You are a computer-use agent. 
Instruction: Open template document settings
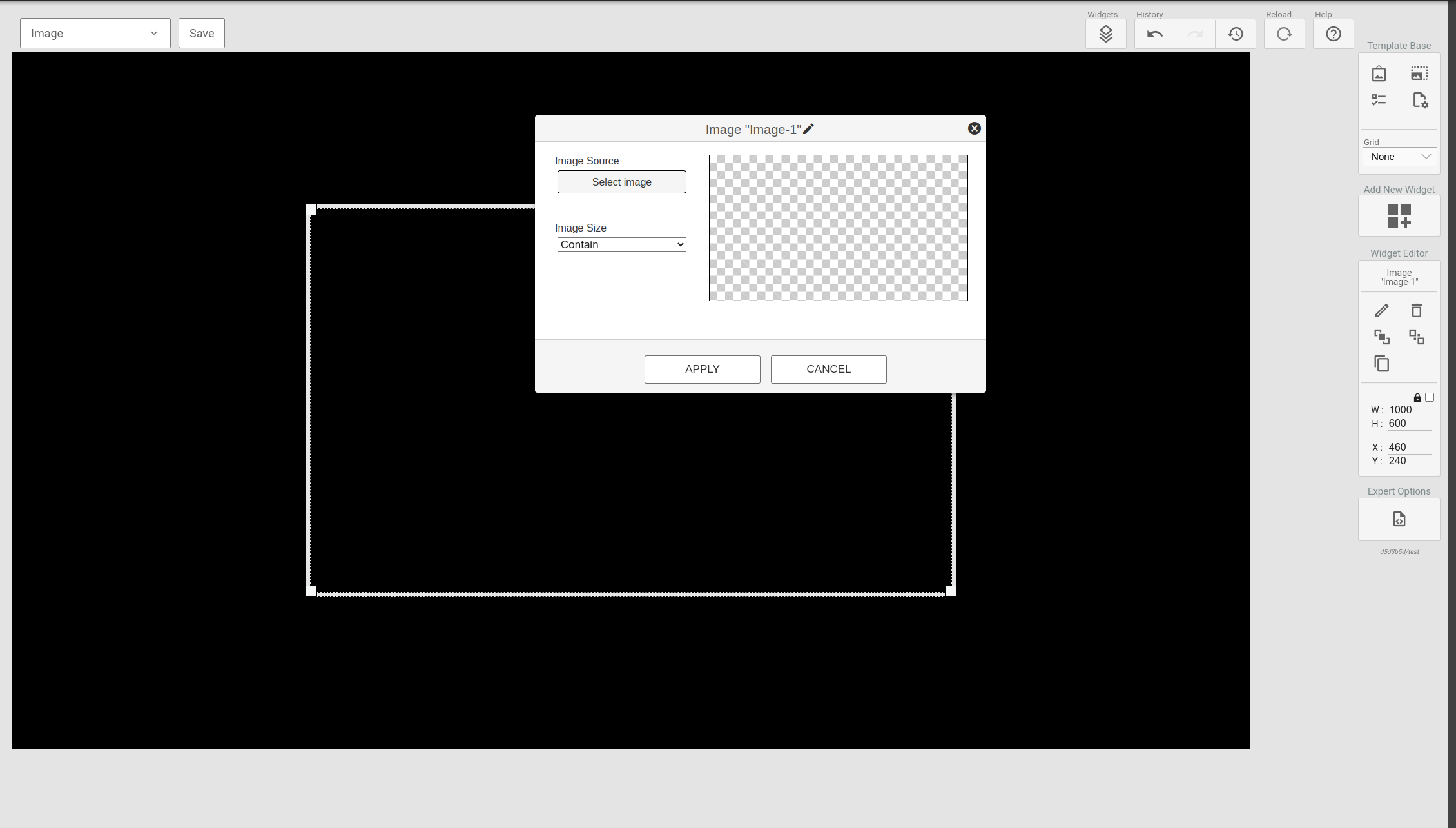click(1420, 100)
